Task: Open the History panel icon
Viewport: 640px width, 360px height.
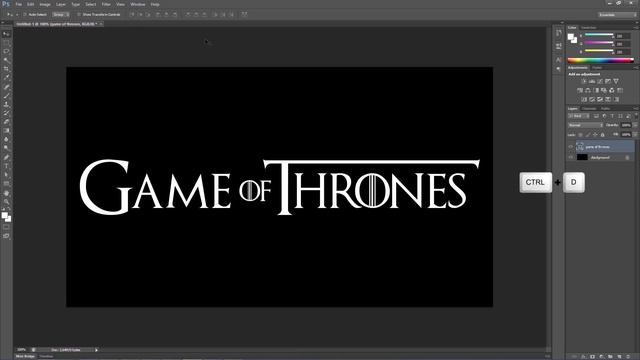Action: pyautogui.click(x=558, y=33)
